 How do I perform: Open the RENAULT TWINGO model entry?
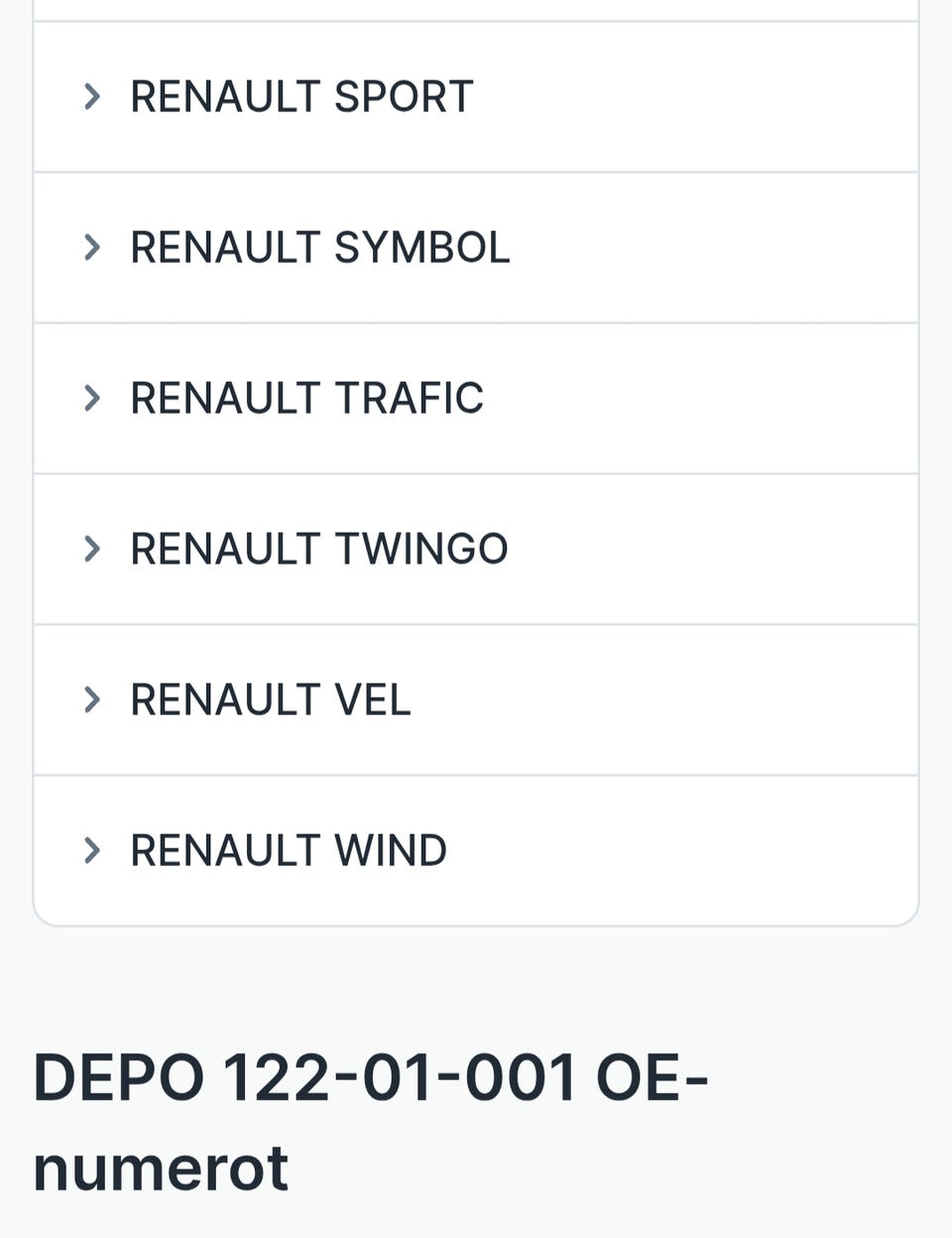(318, 549)
